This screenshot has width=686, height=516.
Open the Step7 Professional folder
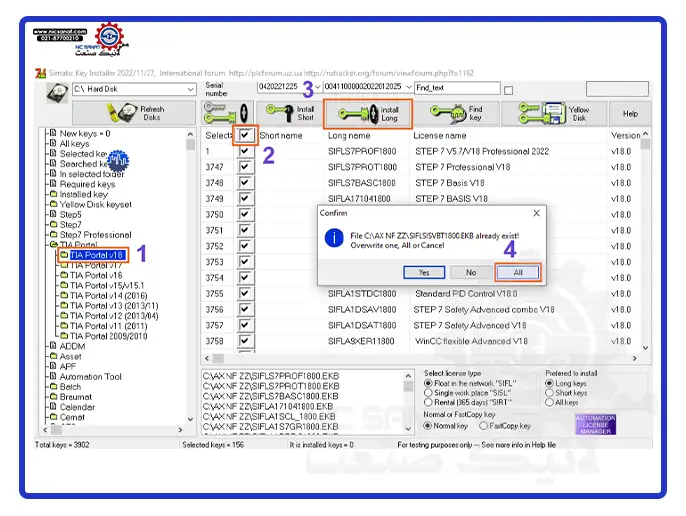tap(95, 235)
